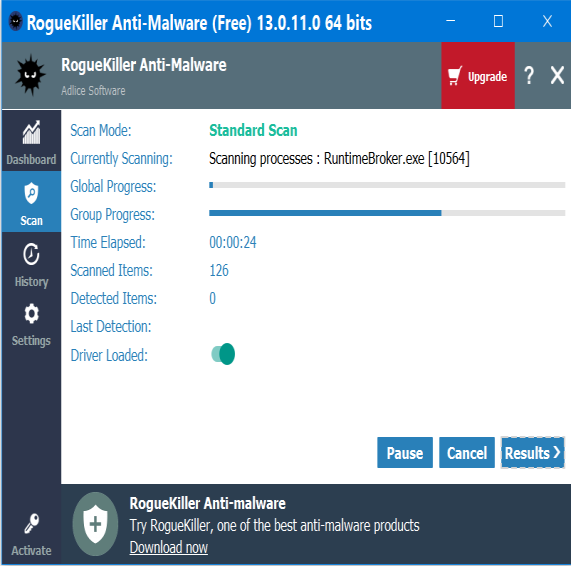Select the Scan shield icon in sidebar
The image size is (571, 566).
tap(31, 193)
